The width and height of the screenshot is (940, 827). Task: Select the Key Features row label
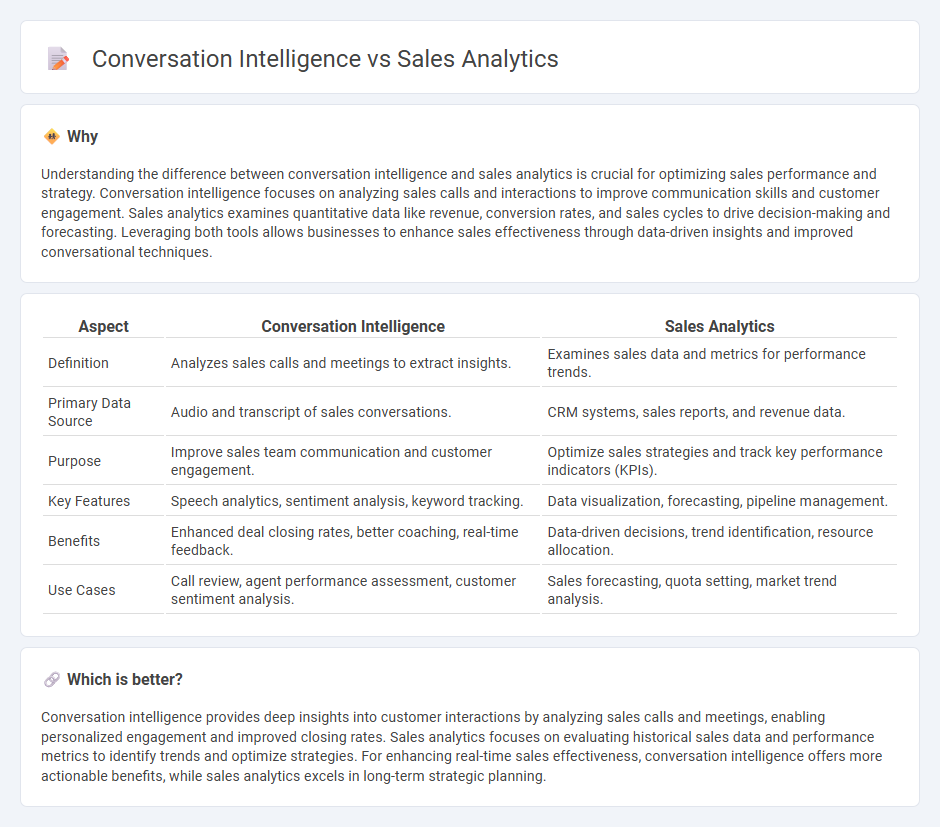(89, 501)
